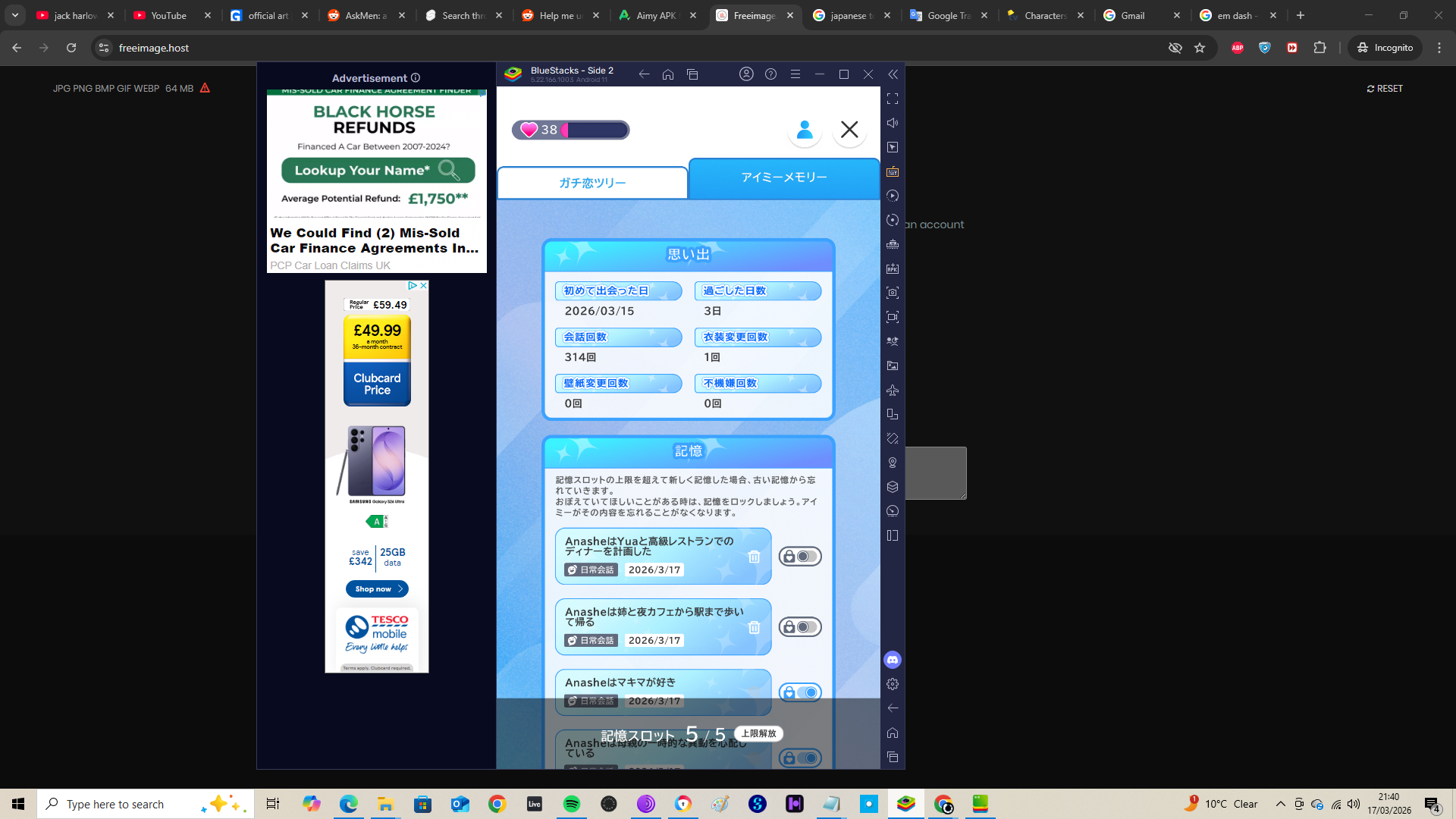The height and width of the screenshot is (819, 1456).
Task: Open the AdBlock Plus extension icon
Action: tap(1238, 48)
